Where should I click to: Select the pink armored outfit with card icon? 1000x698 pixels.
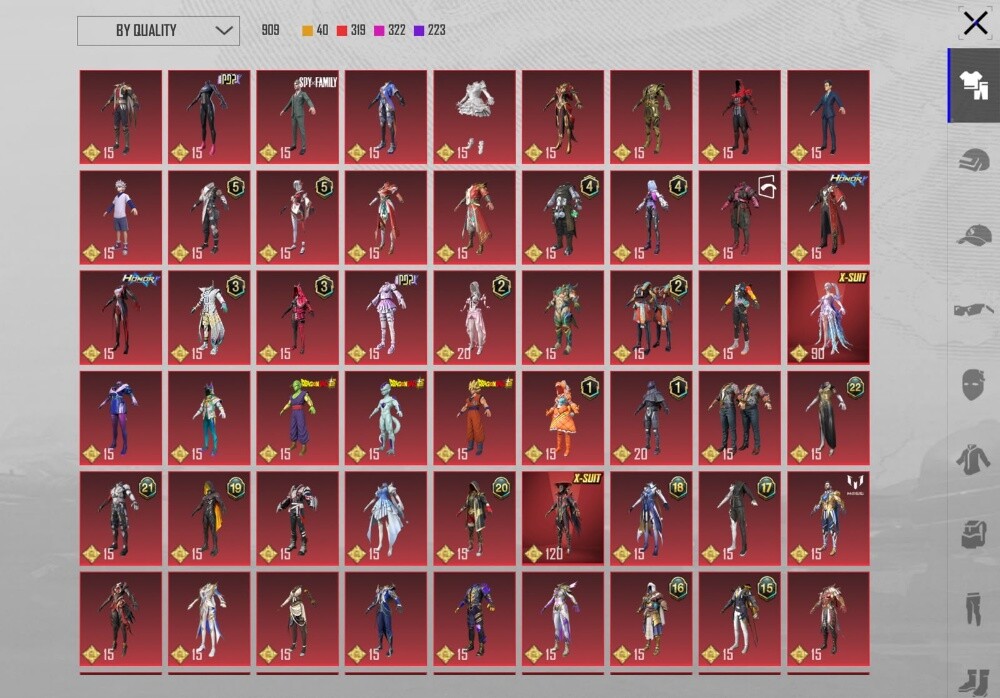click(740, 218)
